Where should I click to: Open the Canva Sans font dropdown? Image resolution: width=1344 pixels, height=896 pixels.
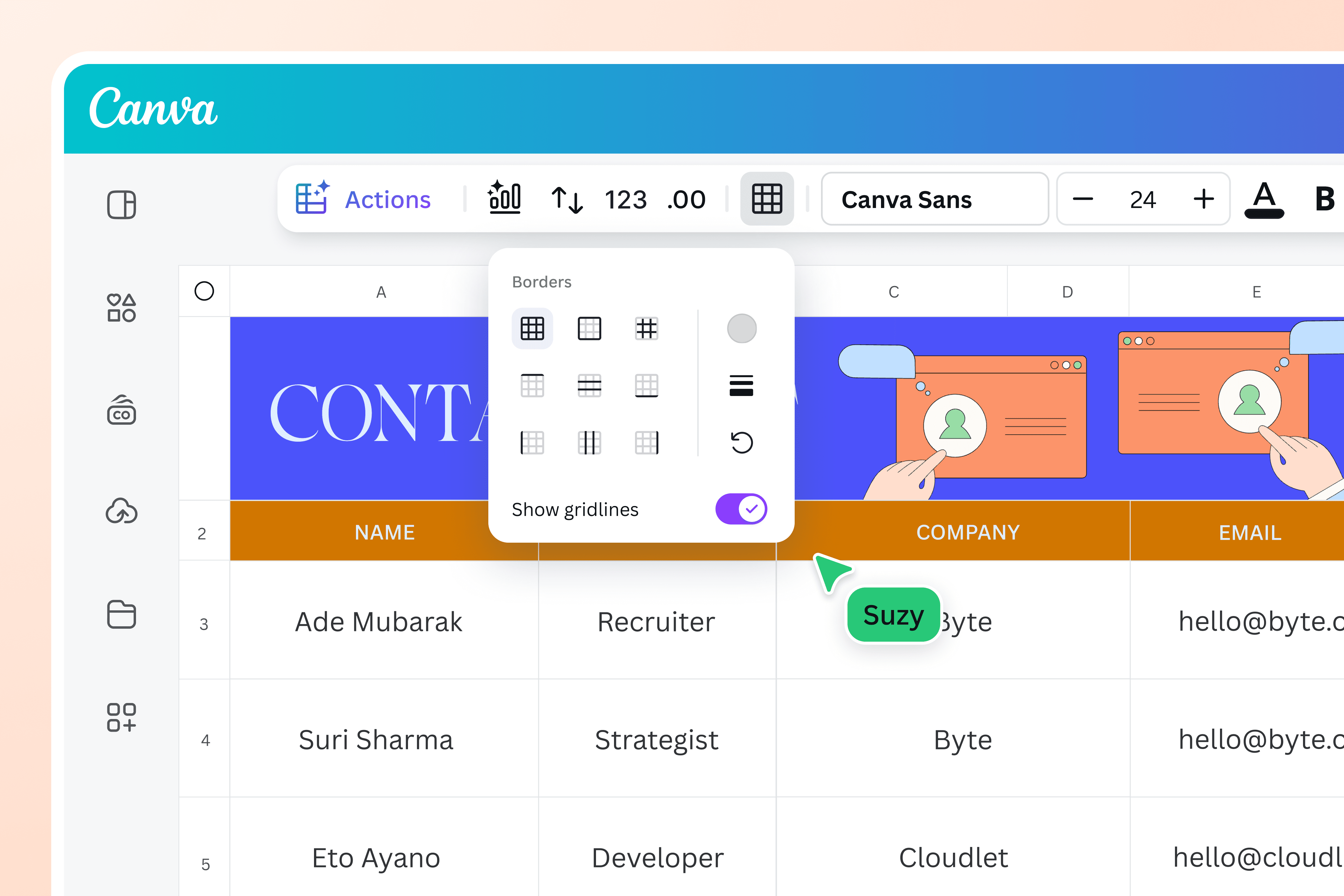[x=935, y=199]
